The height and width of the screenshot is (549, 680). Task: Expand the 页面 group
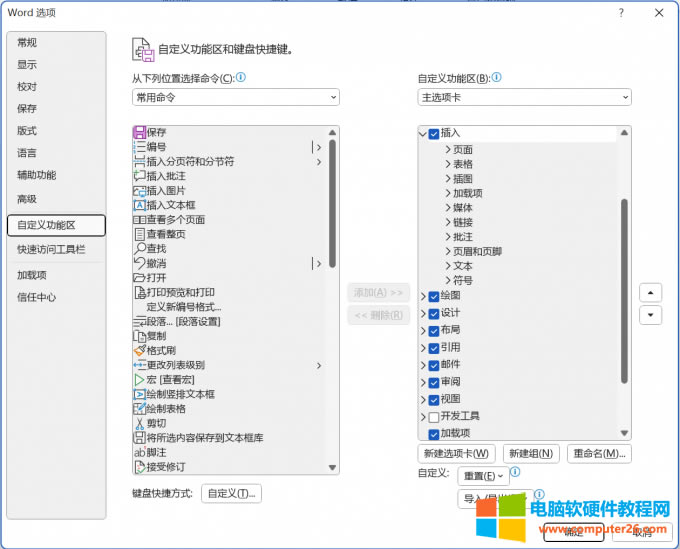tap(448, 150)
